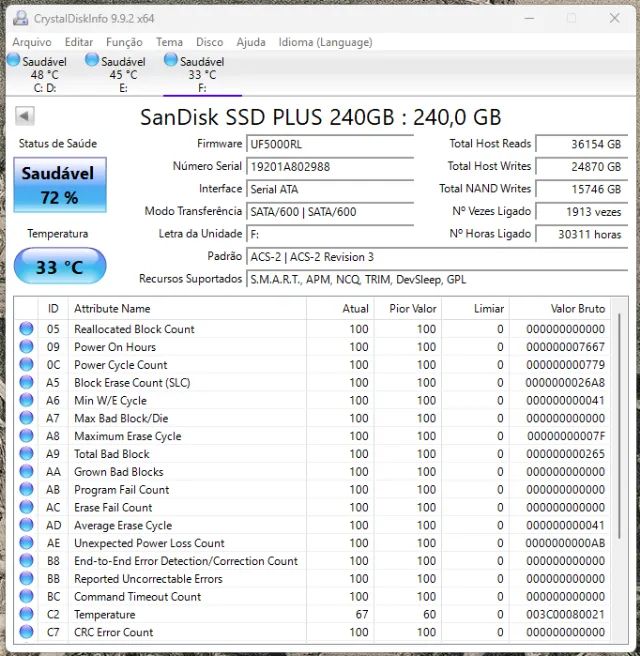
Task: Click the Attribute Name column header
Action: [187, 309]
